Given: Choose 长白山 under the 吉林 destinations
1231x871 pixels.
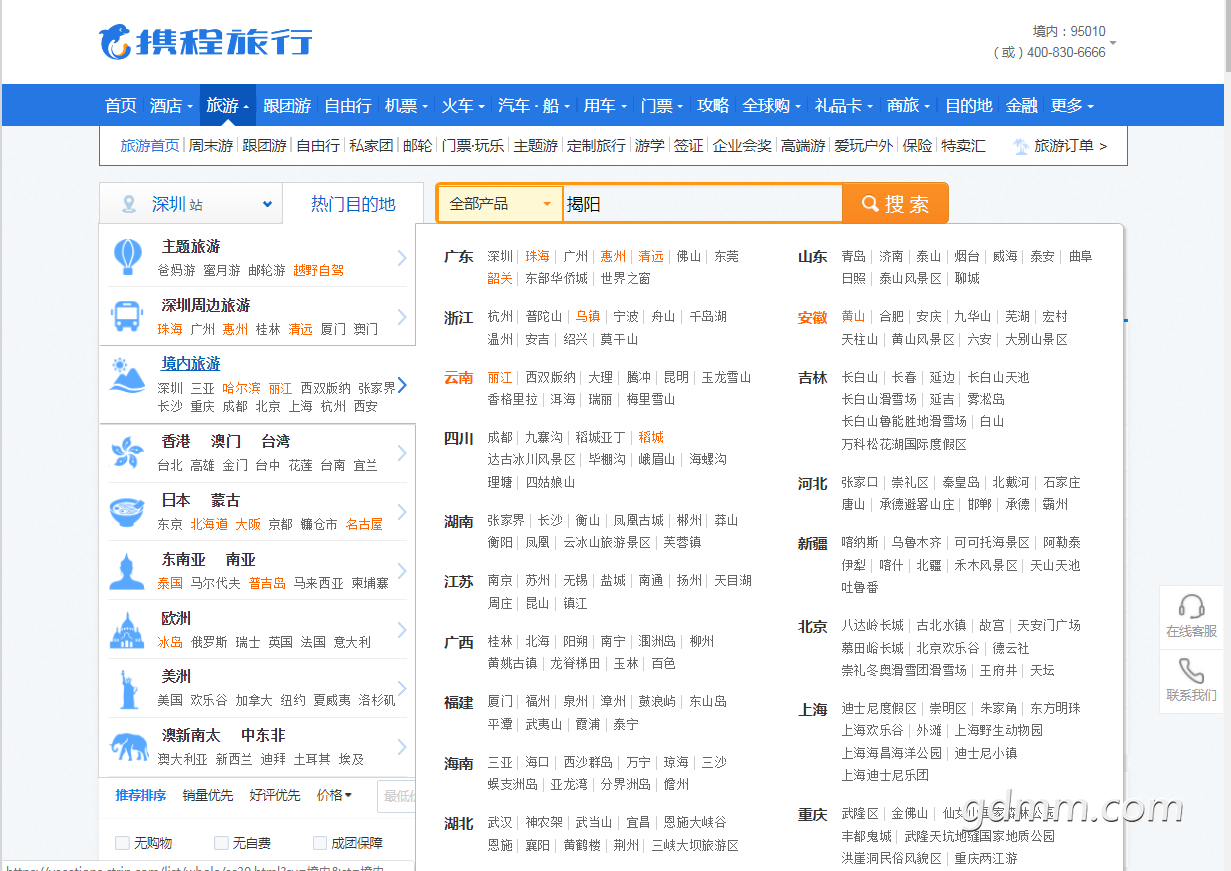Looking at the screenshot, I should pyautogui.click(x=860, y=377).
